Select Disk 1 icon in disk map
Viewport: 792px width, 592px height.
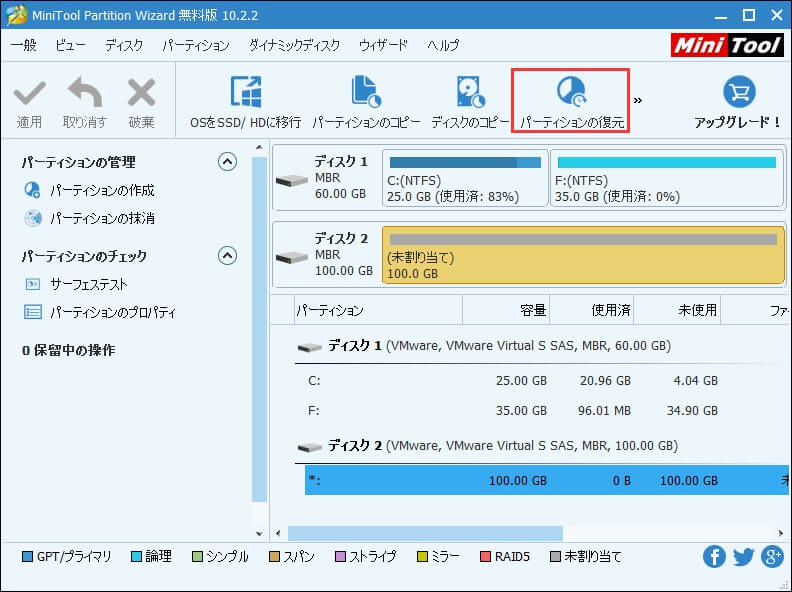292,180
